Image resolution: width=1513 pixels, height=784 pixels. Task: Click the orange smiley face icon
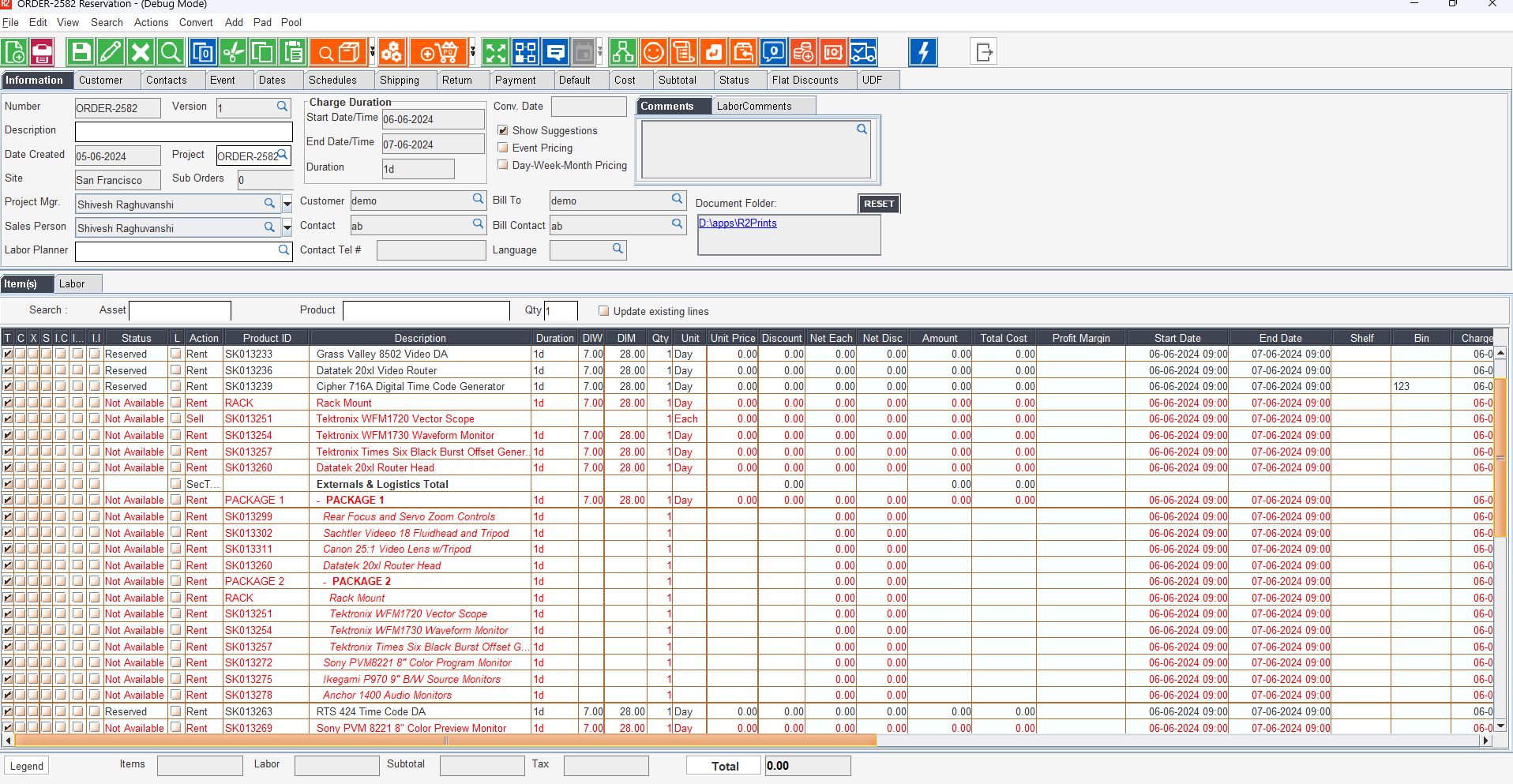click(x=653, y=53)
